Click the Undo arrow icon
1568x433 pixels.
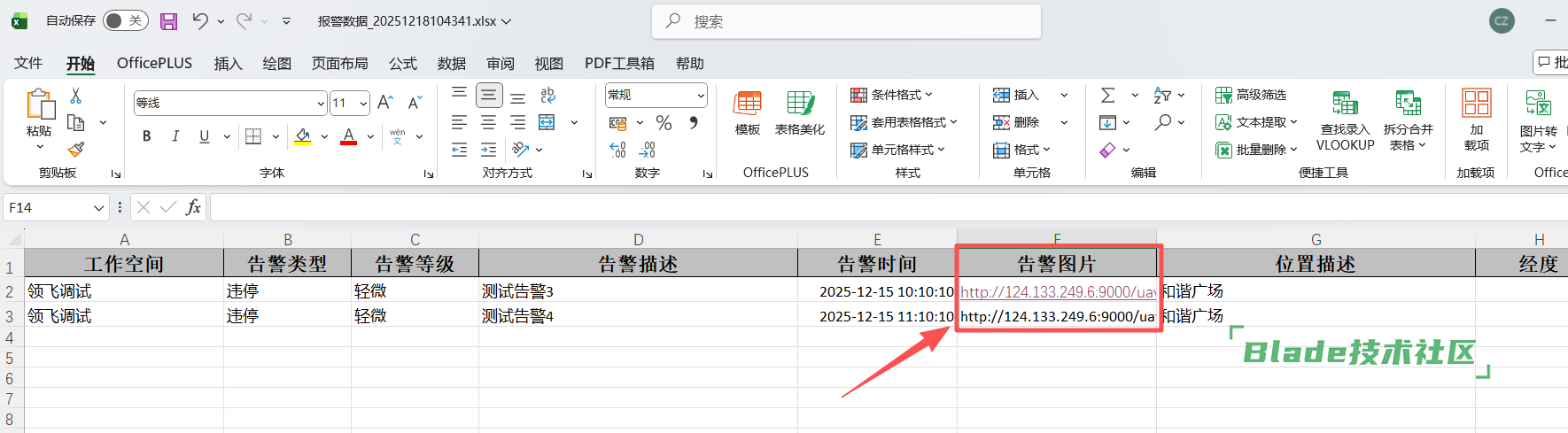pos(200,21)
